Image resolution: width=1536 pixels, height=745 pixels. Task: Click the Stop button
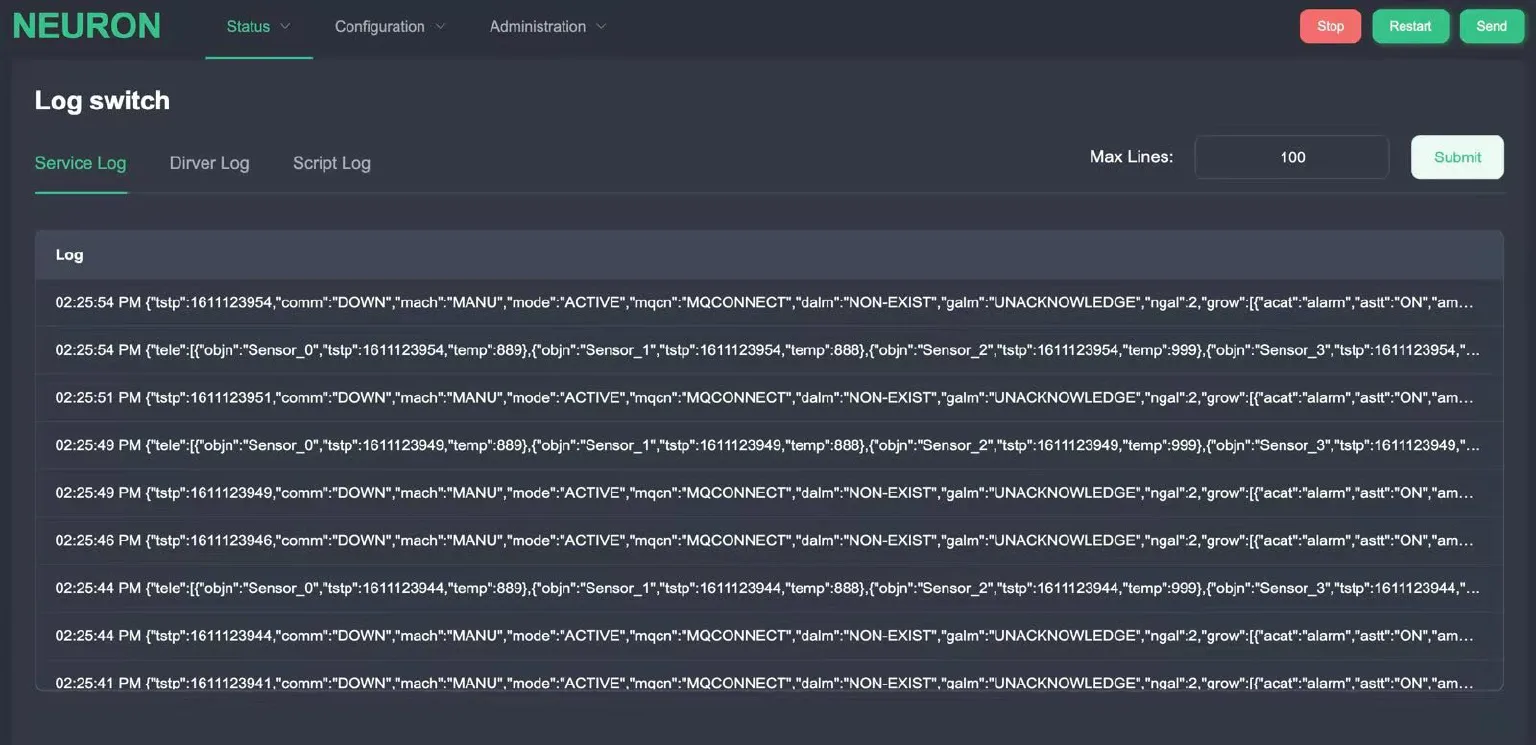pos(1330,26)
